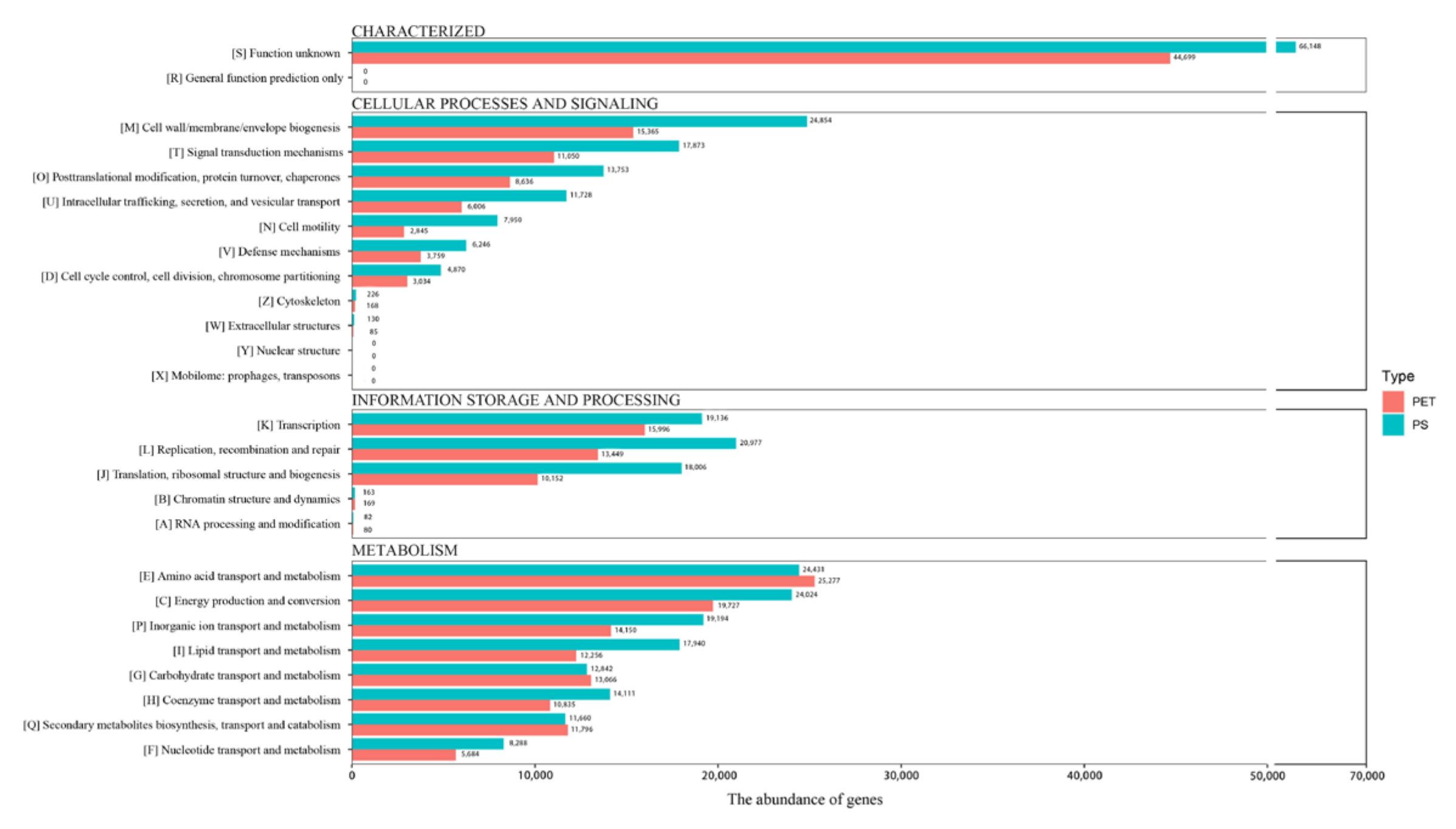1456x829 pixels.
Task: Click the [N] Cell motility label
Action: (x=299, y=227)
